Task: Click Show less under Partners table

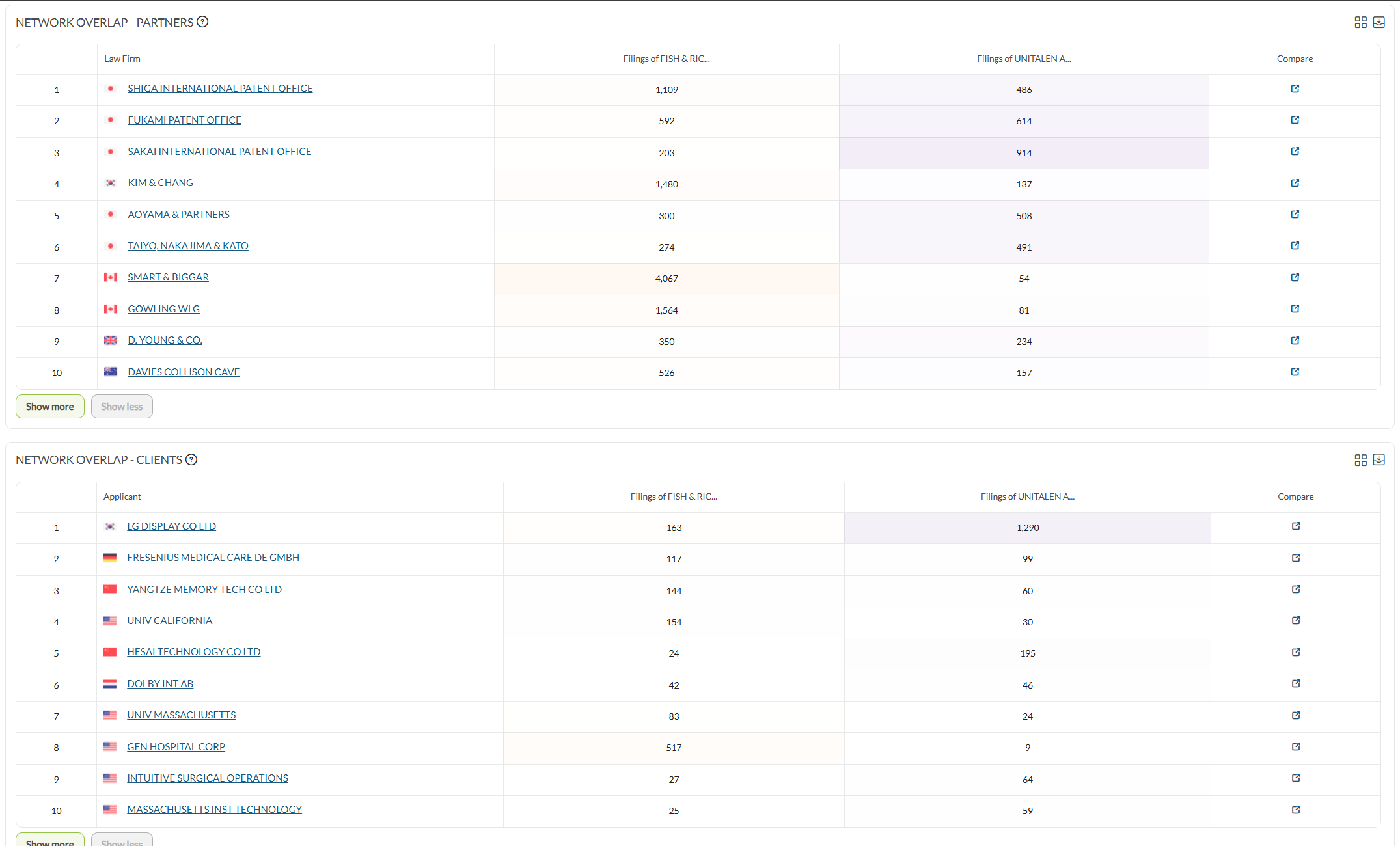Action: point(122,407)
